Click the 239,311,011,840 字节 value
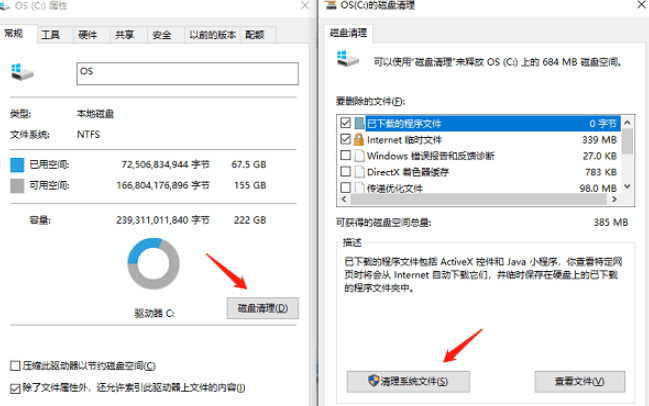649x406 pixels. click(x=163, y=220)
